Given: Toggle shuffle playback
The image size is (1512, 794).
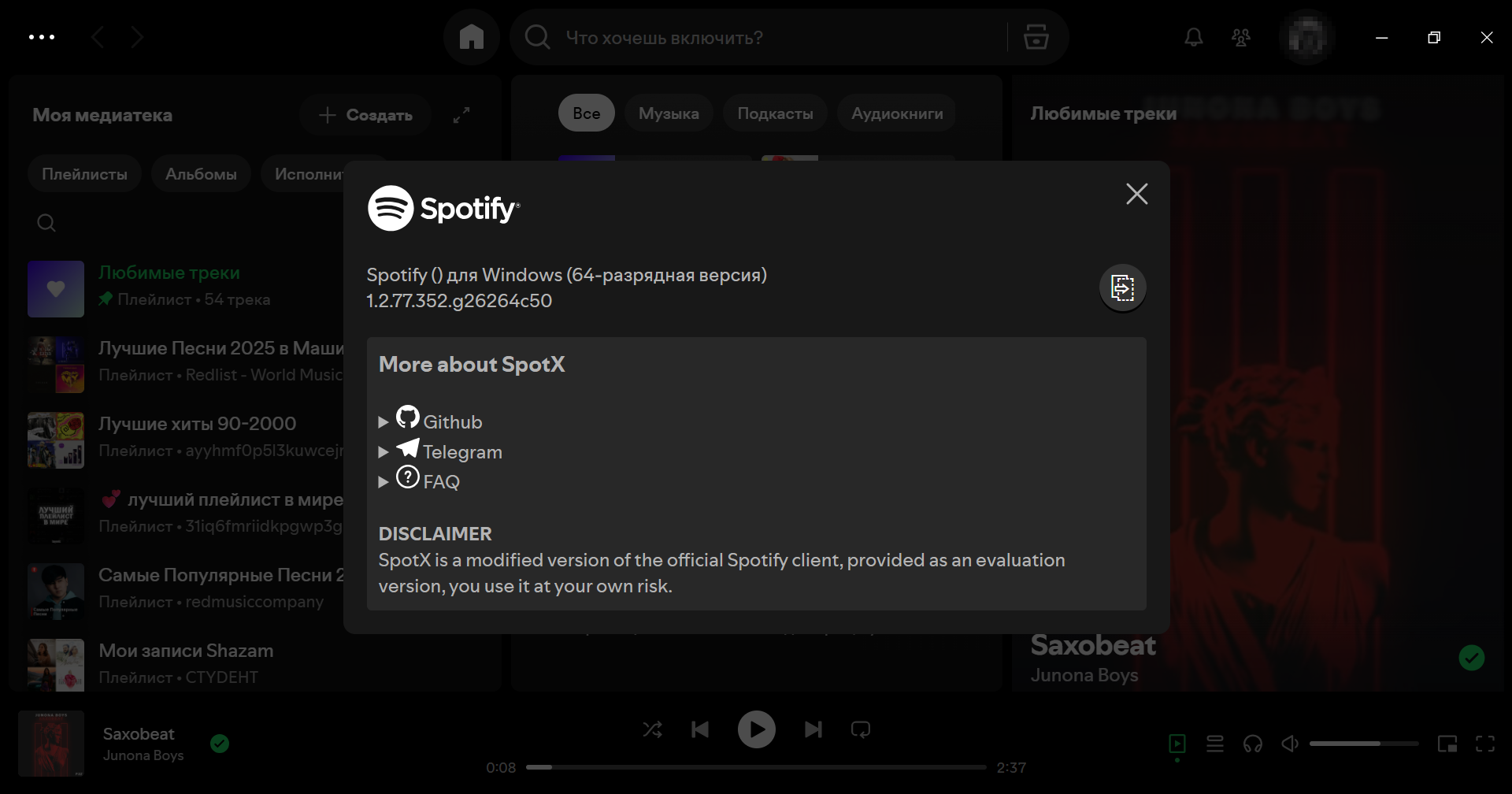Looking at the screenshot, I should (652, 729).
